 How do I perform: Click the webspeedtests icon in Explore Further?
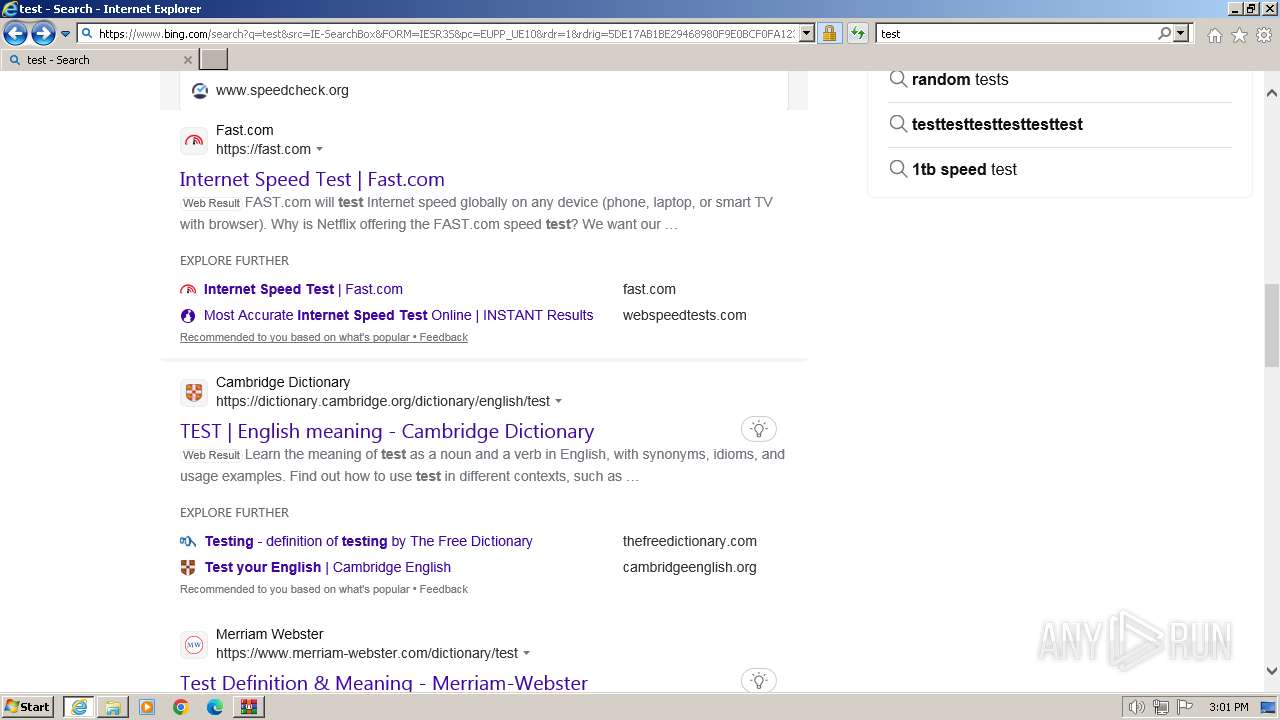[x=188, y=315]
